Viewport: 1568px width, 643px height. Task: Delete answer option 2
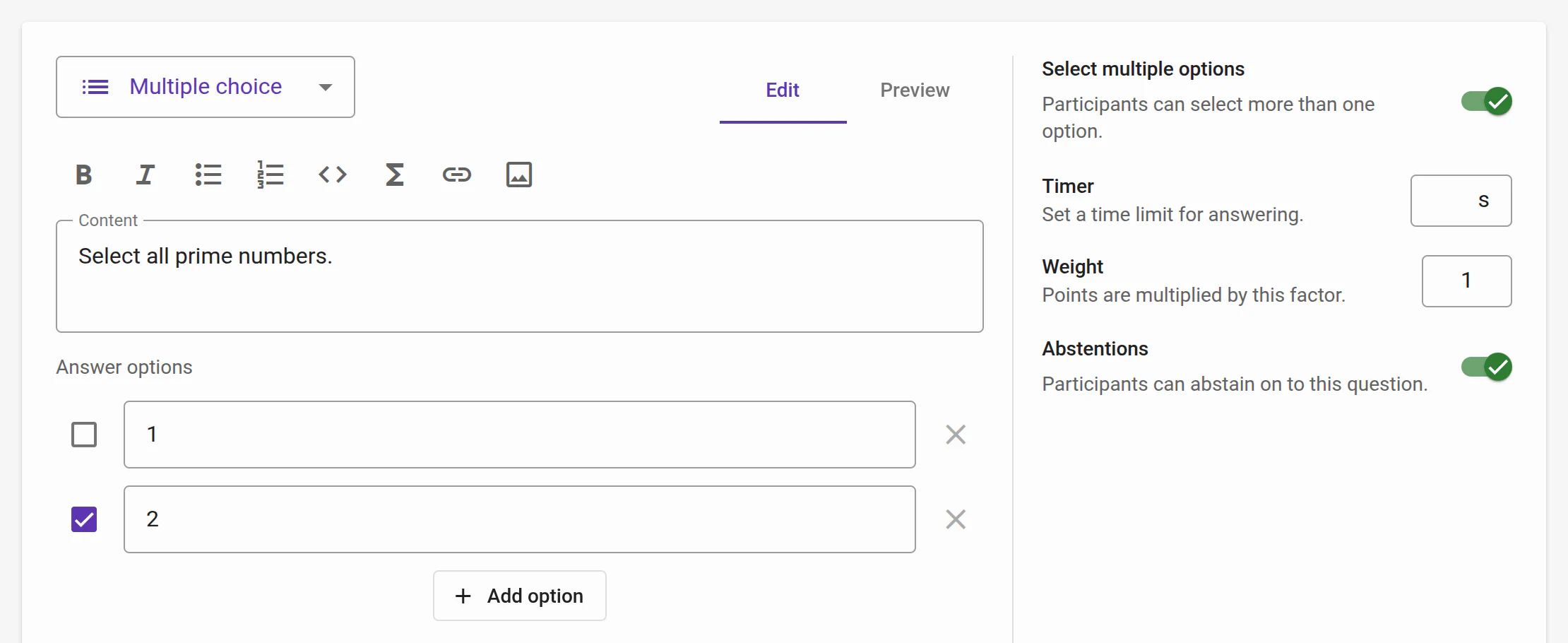point(956,519)
